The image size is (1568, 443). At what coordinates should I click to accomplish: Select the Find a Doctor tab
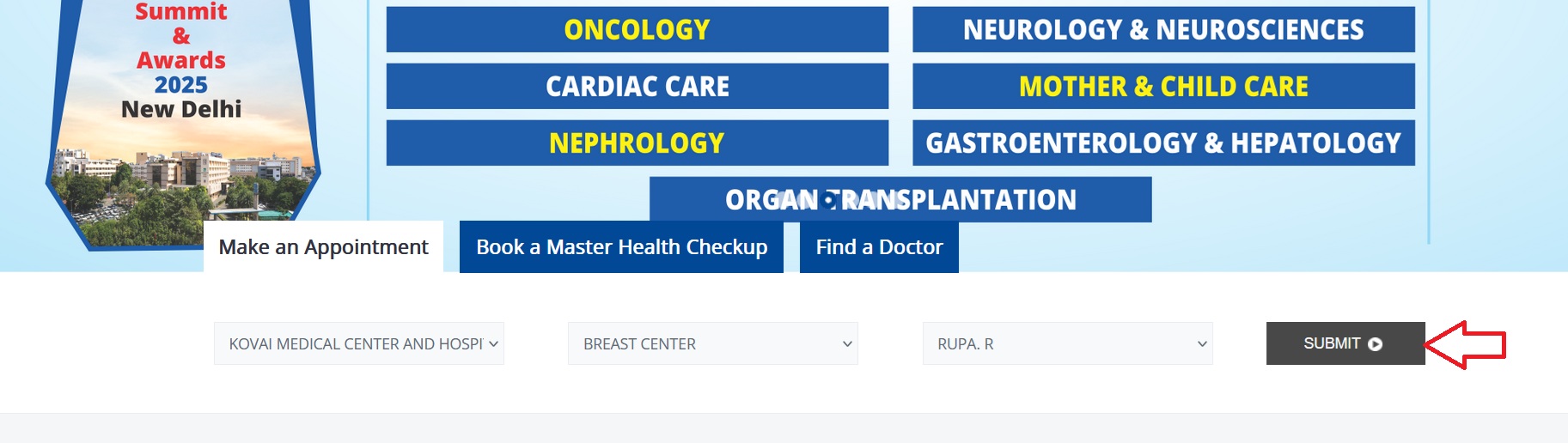[879, 247]
